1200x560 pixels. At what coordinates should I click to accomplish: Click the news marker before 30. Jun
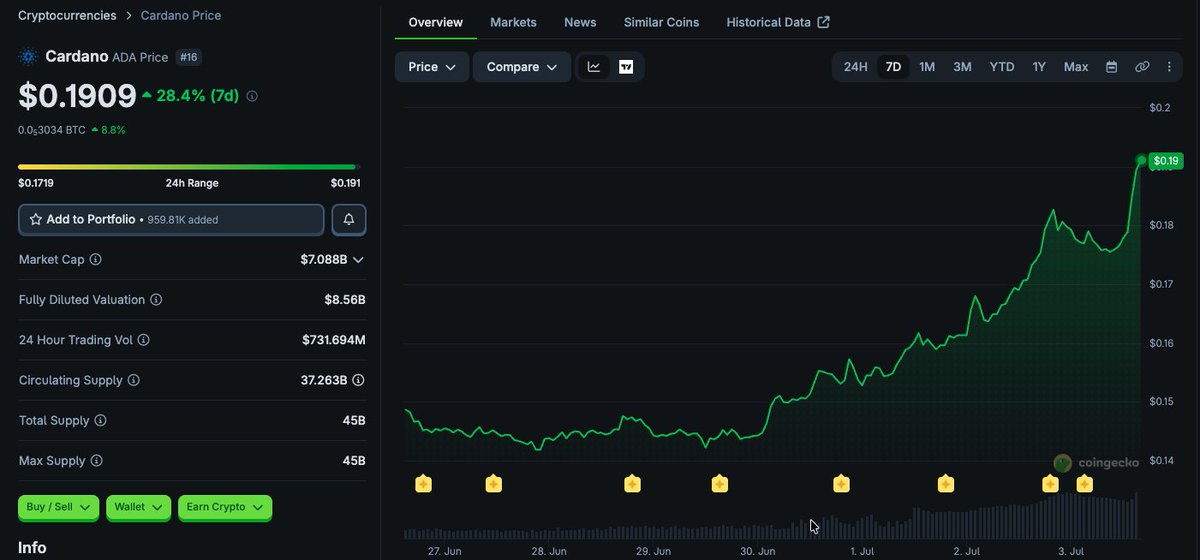click(720, 484)
